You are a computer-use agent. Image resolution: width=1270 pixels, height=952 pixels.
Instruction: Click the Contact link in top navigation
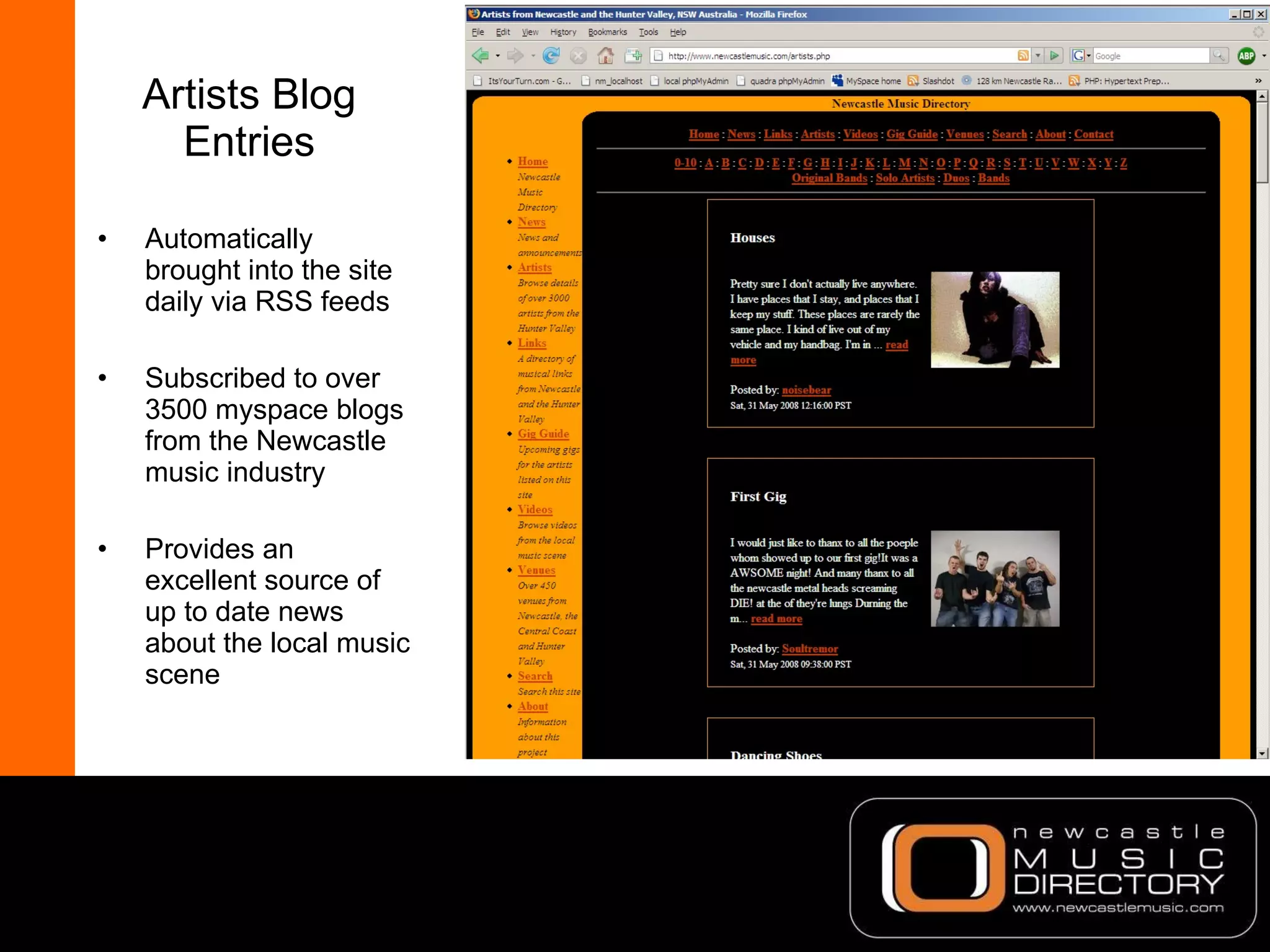[x=1093, y=134]
